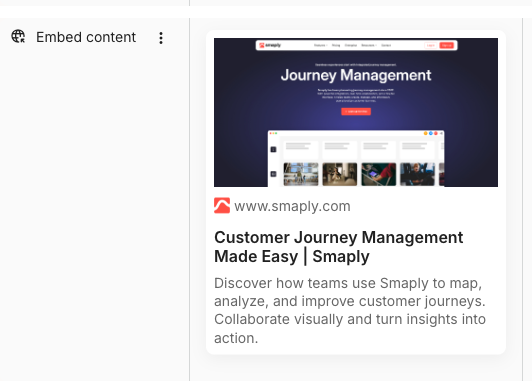Click the Customer Journey Management Made Easy title
The image size is (532, 381).
[x=339, y=247]
